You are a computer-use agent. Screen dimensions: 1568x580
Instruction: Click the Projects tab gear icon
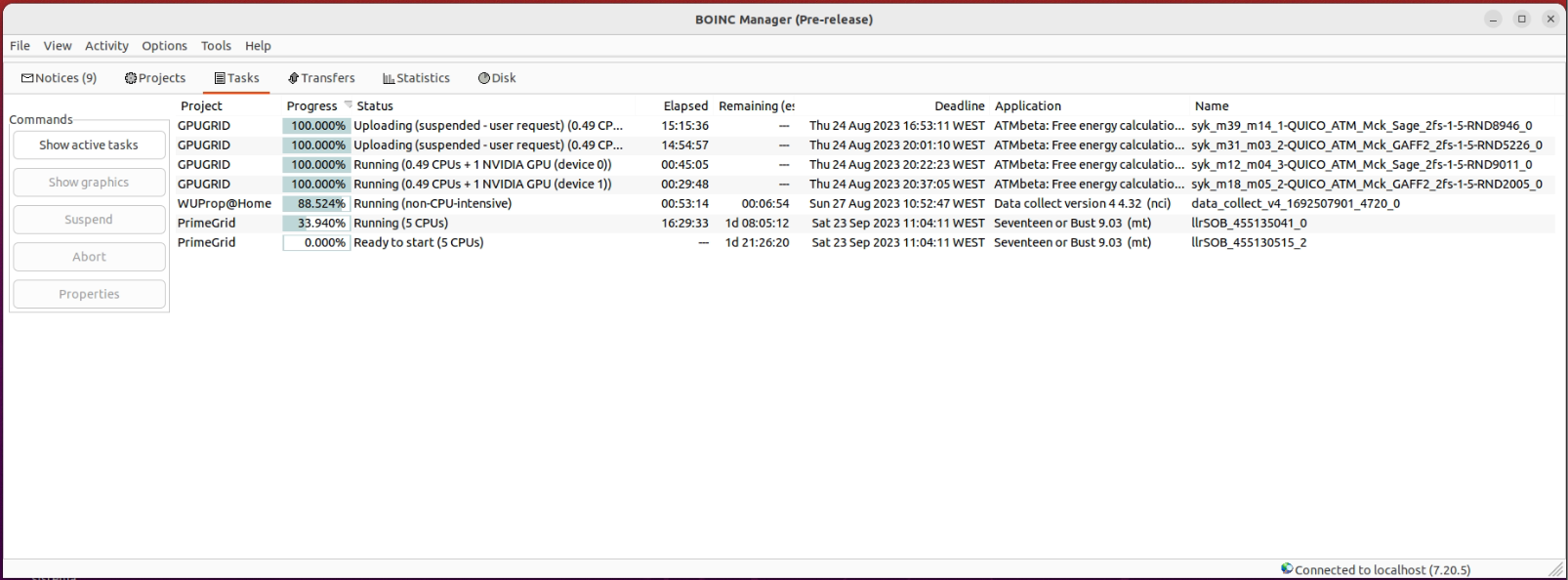131,78
